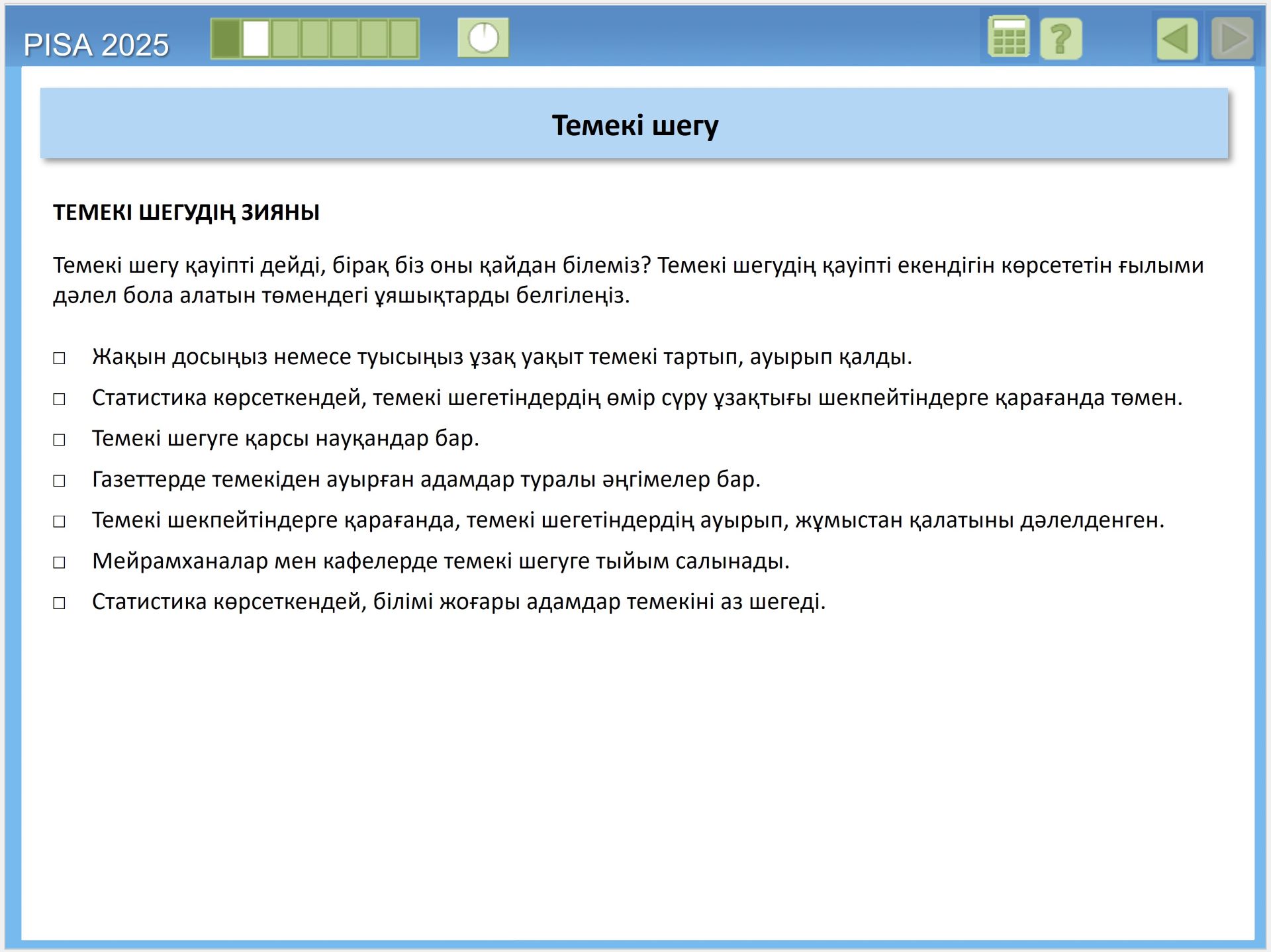Go to the previous question arrow

click(1177, 39)
